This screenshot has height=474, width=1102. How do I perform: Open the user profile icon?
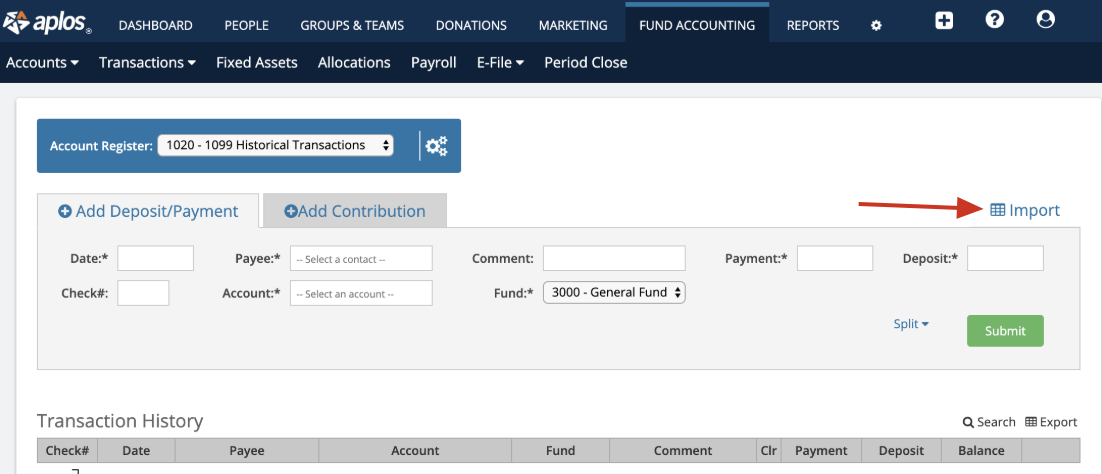(x=1046, y=20)
